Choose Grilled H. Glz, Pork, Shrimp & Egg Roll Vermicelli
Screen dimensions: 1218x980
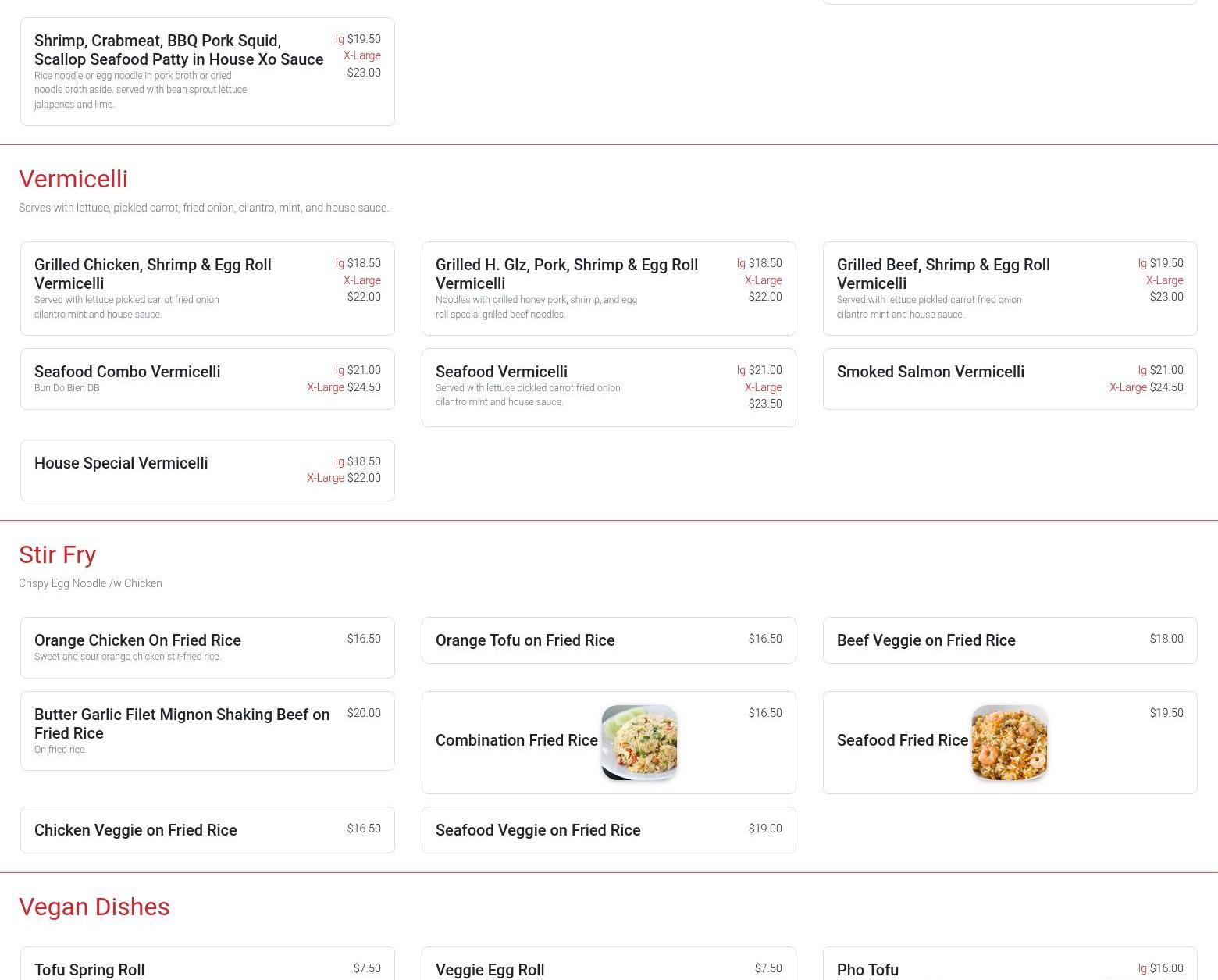click(609, 288)
